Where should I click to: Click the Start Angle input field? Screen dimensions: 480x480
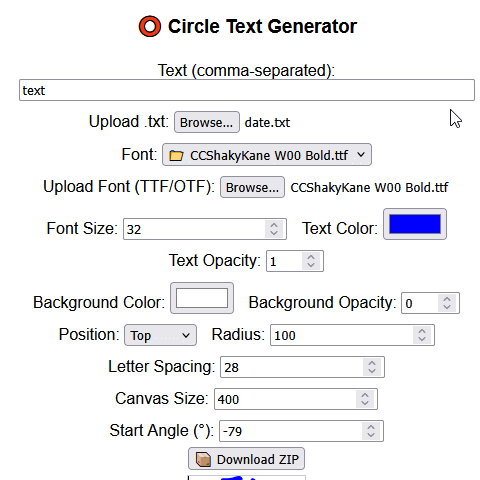click(x=301, y=431)
